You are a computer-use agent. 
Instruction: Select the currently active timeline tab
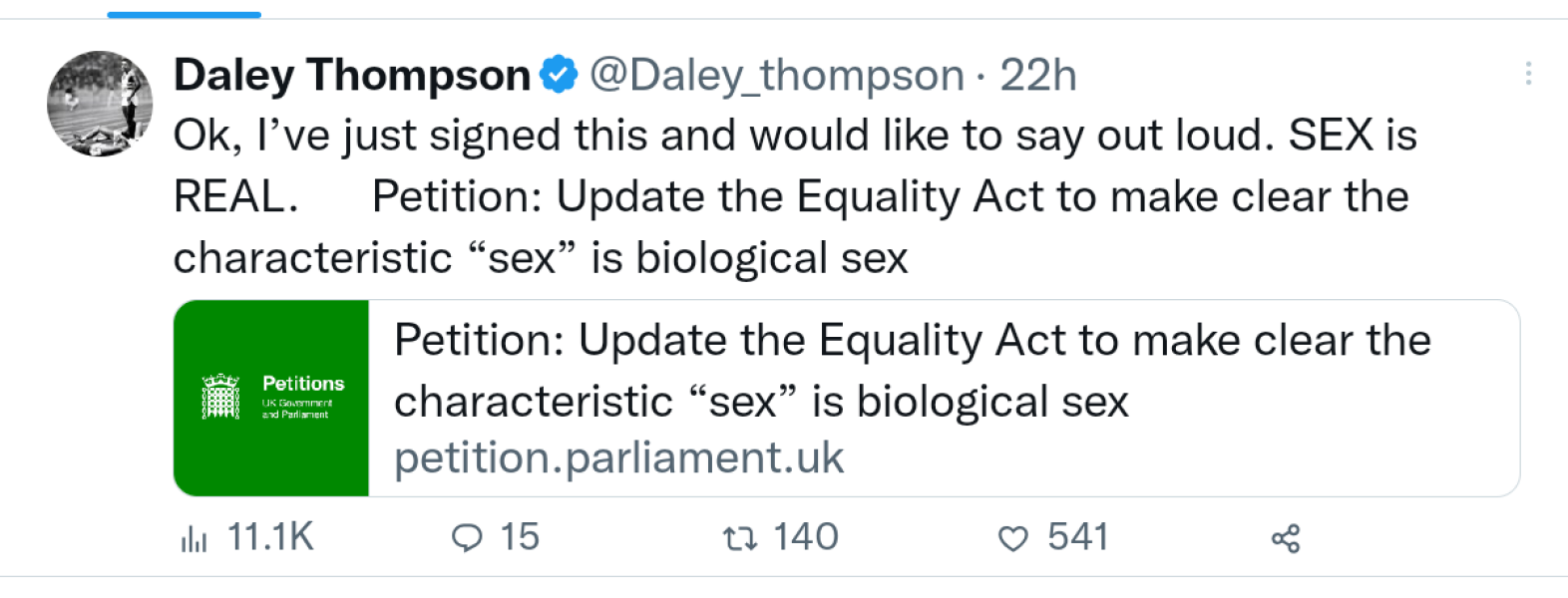(184, 13)
